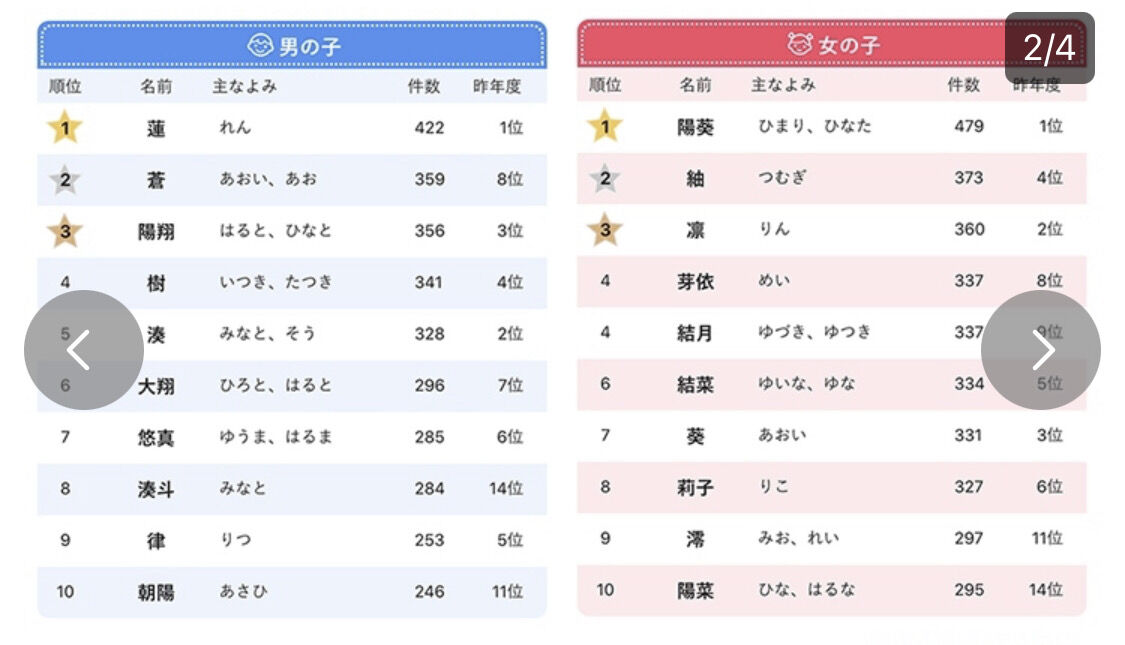This screenshot has width=1125, height=645.
Task: Click the count 479 for 陽葵
Action: pos(968,126)
